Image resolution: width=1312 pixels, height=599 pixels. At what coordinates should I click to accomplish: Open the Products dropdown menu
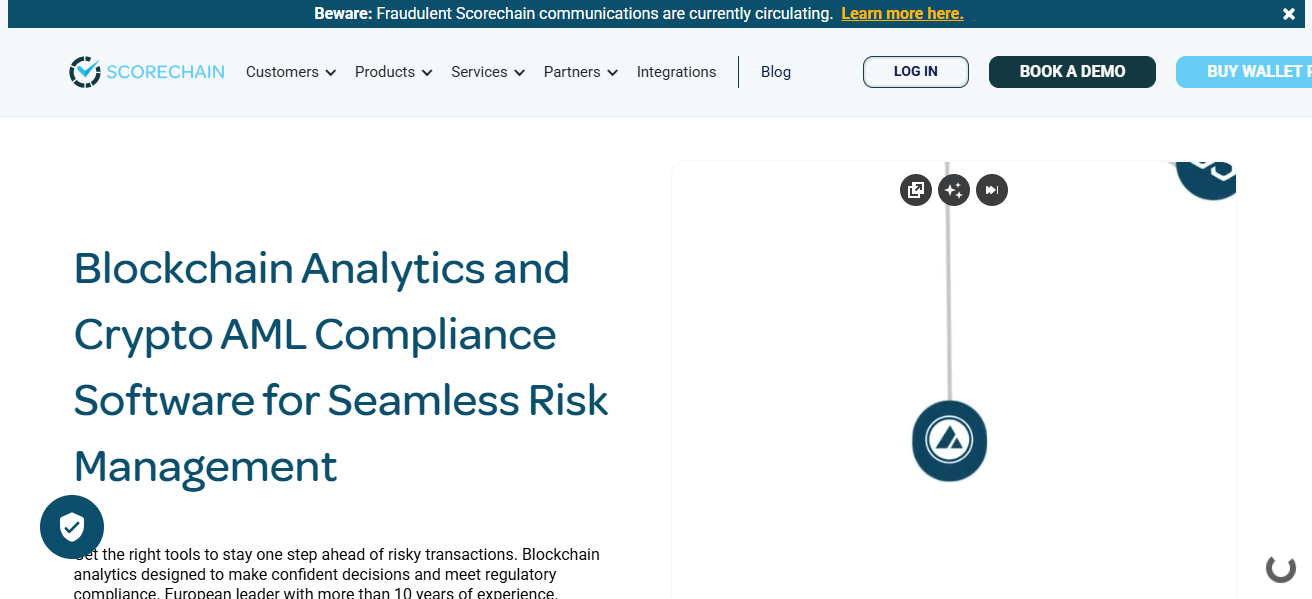[x=392, y=72]
